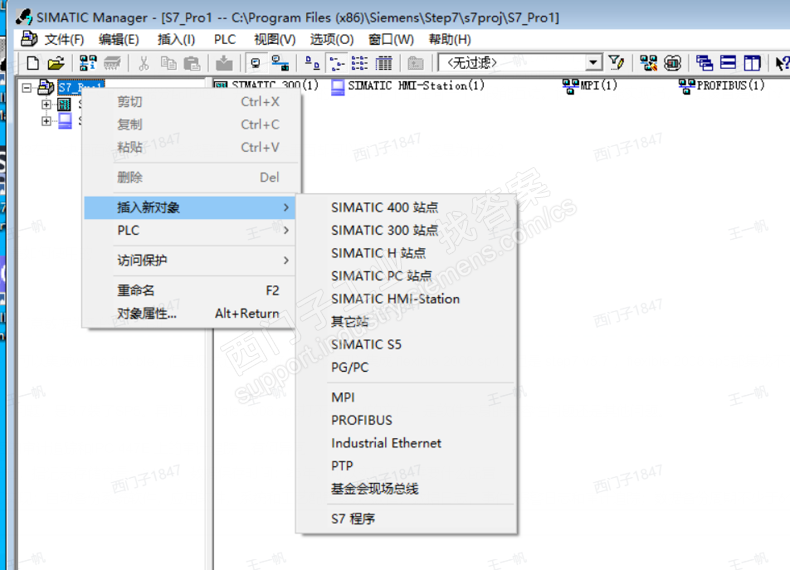Switch to Large Icons view
Image resolution: width=790 pixels, height=570 pixels.
[312, 63]
